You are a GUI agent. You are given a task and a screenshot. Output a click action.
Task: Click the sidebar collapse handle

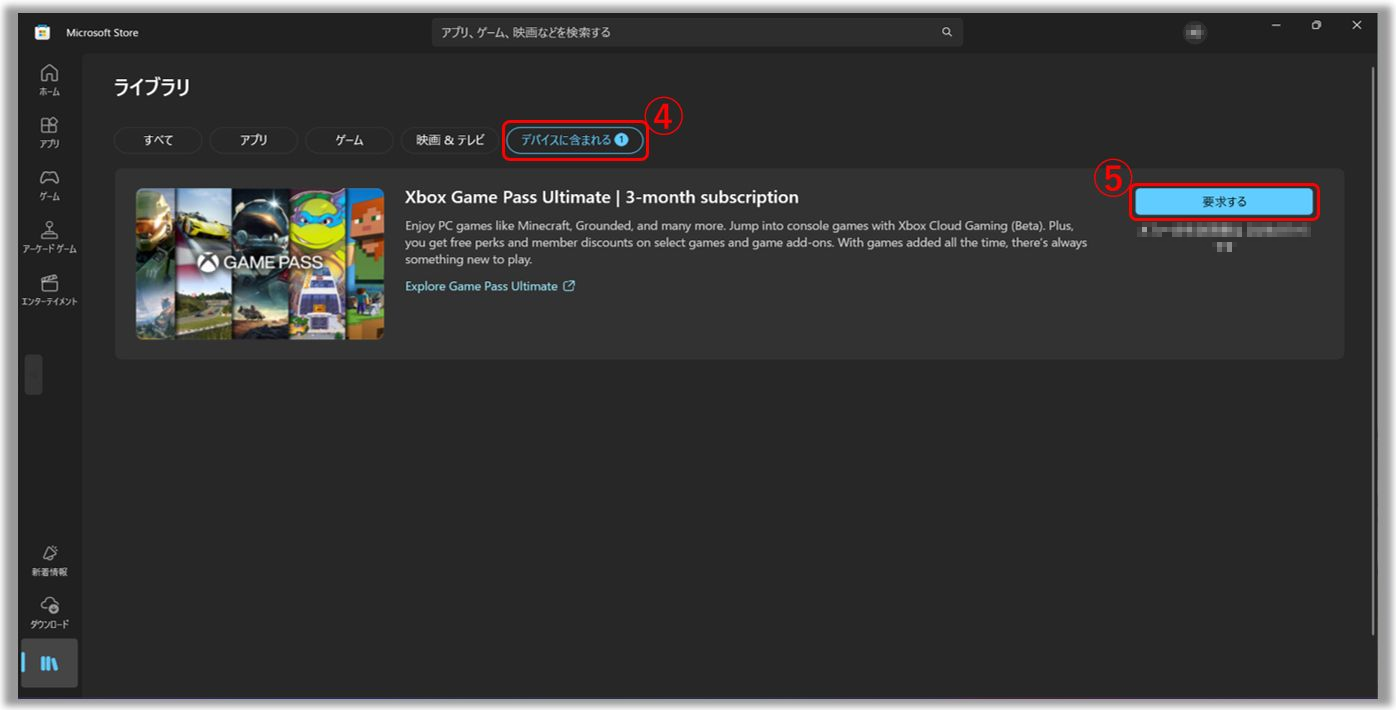[33, 374]
